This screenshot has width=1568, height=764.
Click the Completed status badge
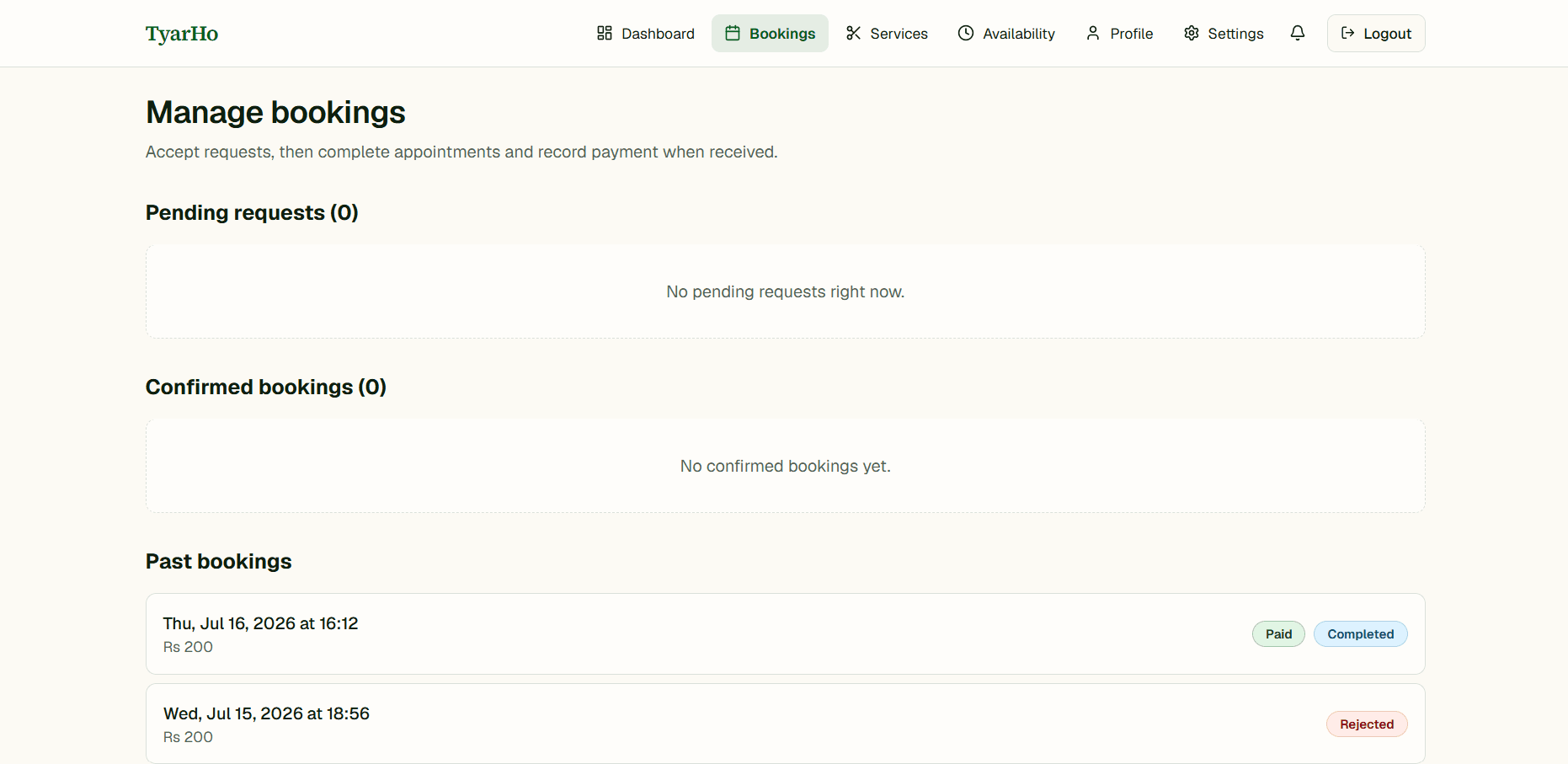(x=1361, y=634)
